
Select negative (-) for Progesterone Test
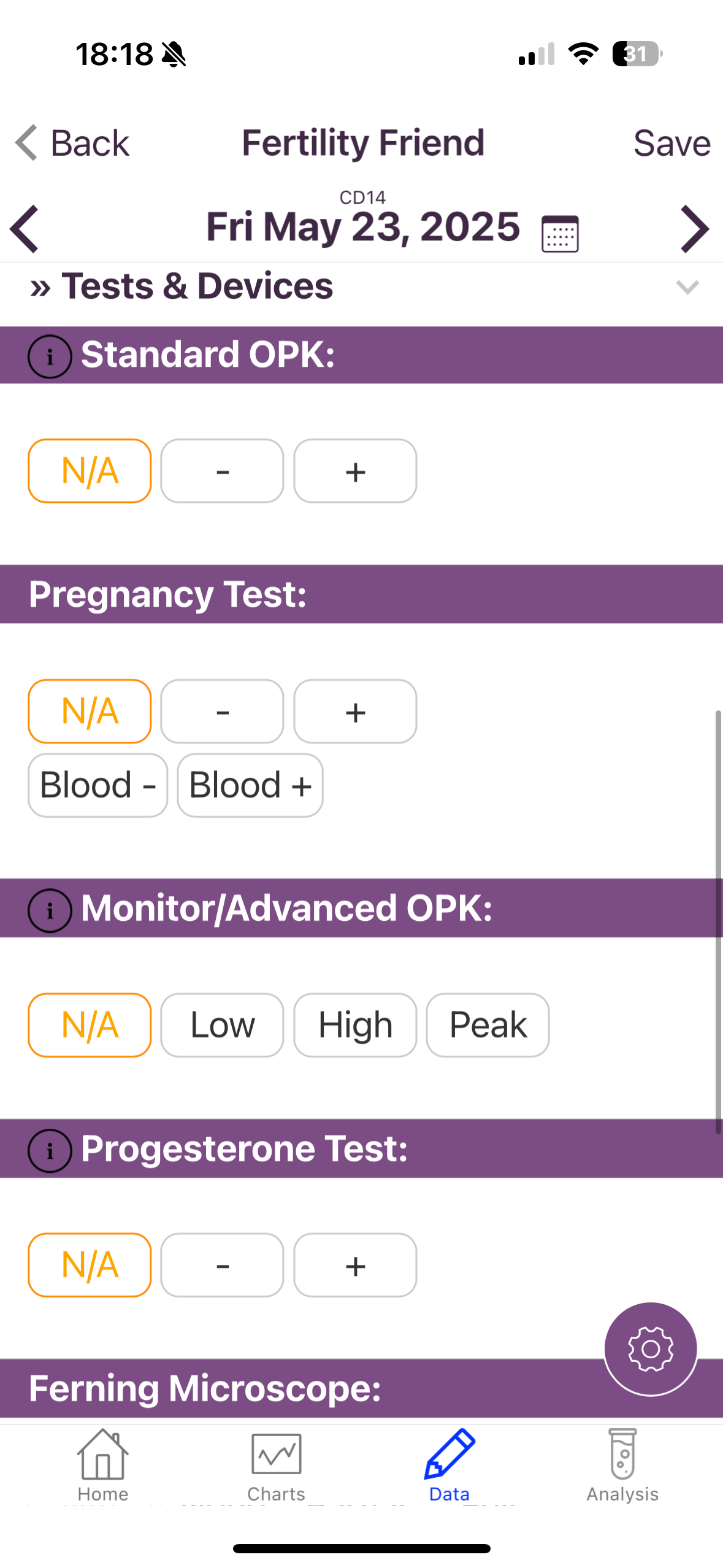(x=222, y=1265)
